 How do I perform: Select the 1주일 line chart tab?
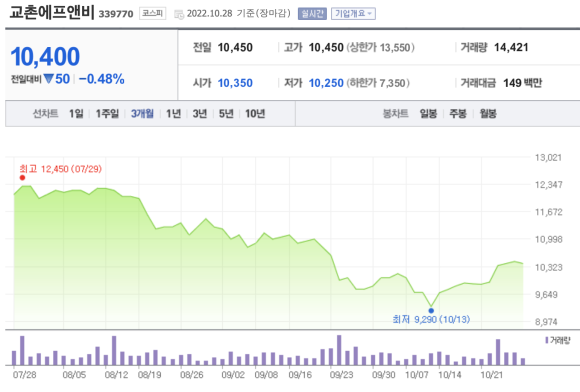coord(107,114)
